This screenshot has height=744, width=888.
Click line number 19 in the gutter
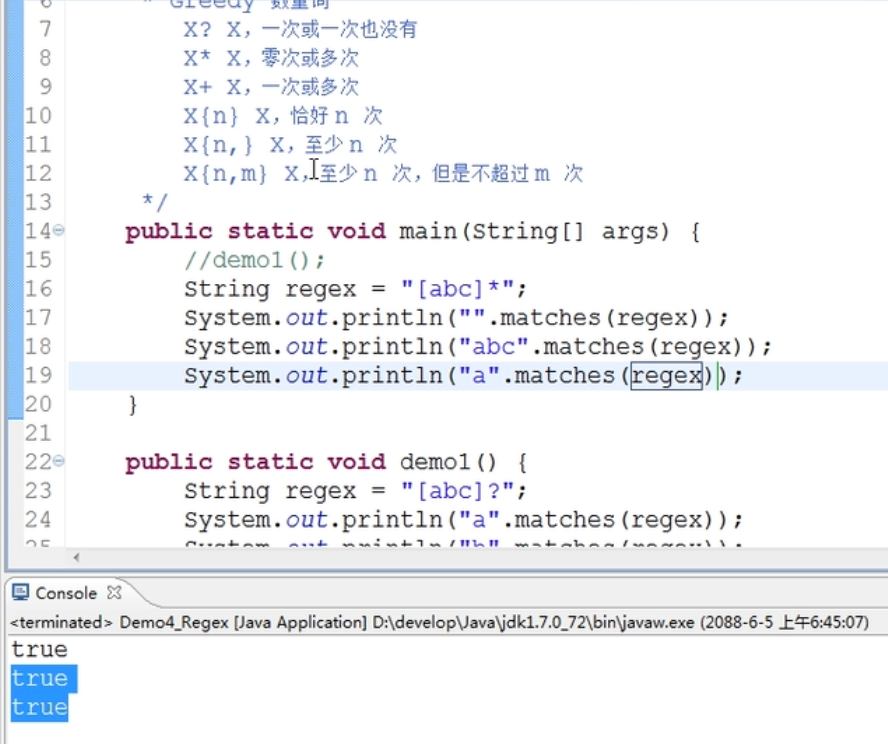[x=37, y=376]
